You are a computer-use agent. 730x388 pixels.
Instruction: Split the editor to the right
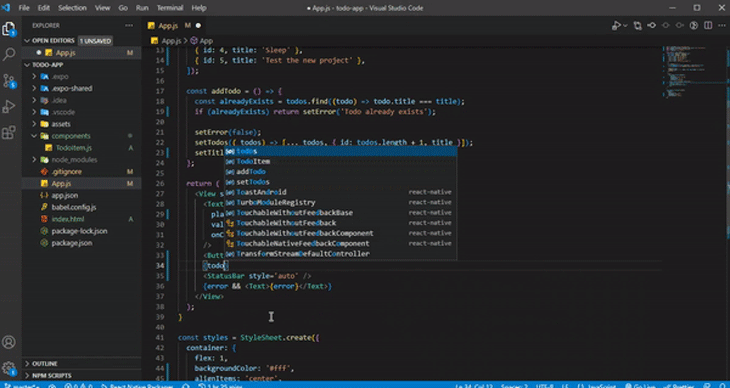(x=708, y=26)
